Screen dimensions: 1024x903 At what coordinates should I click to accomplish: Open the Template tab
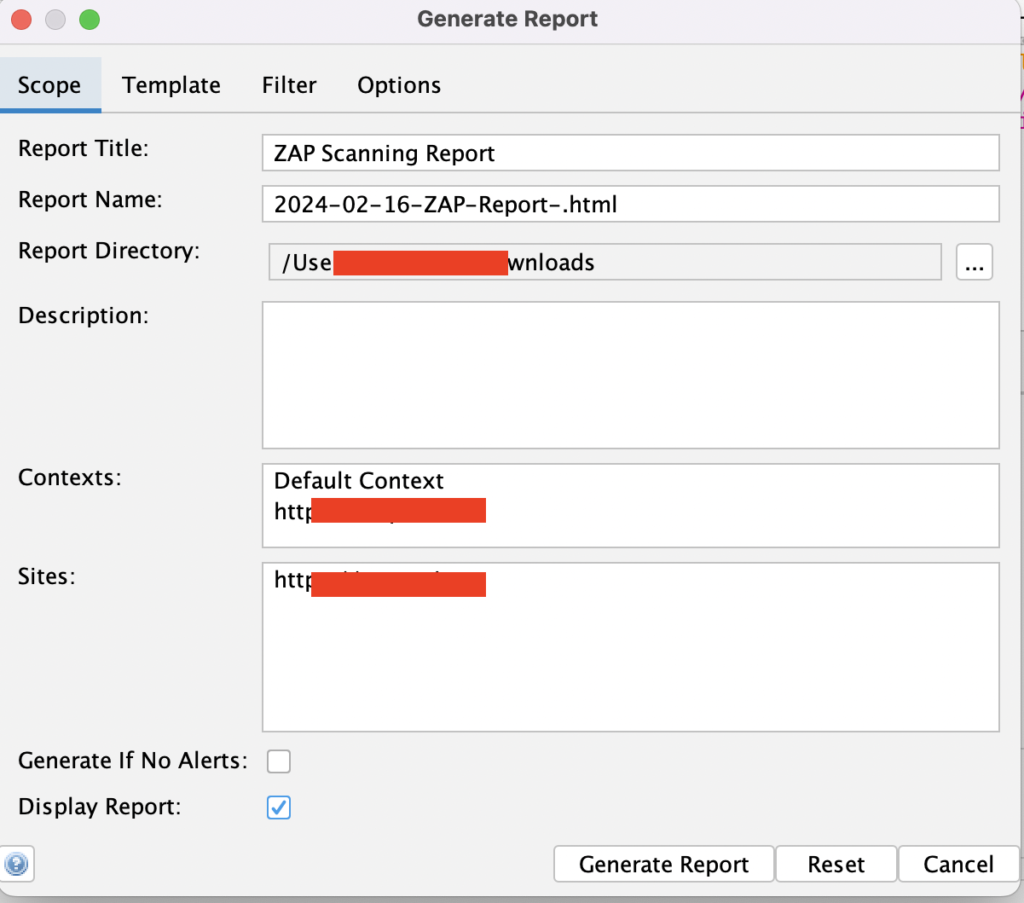(x=171, y=85)
